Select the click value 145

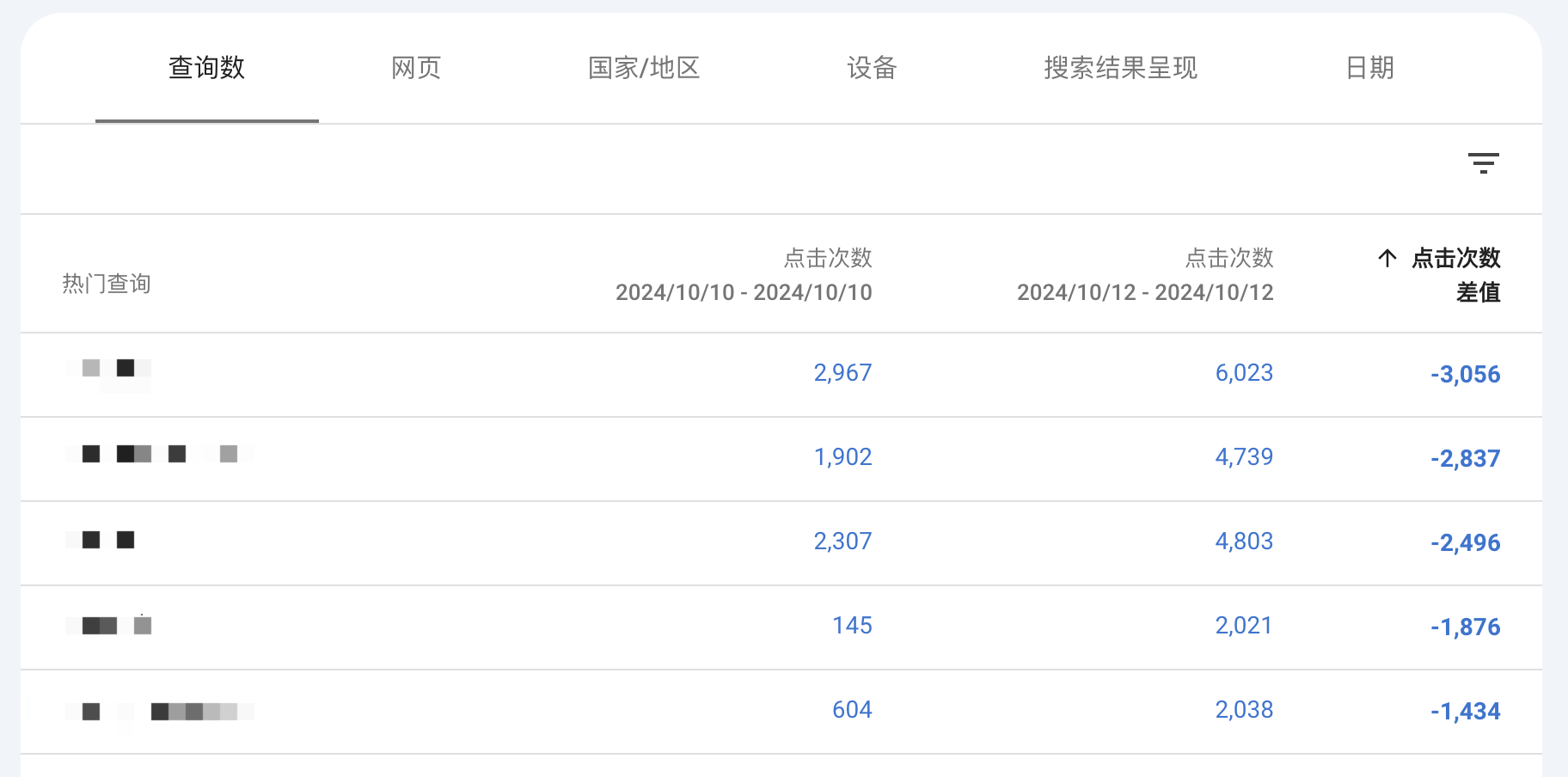click(852, 626)
